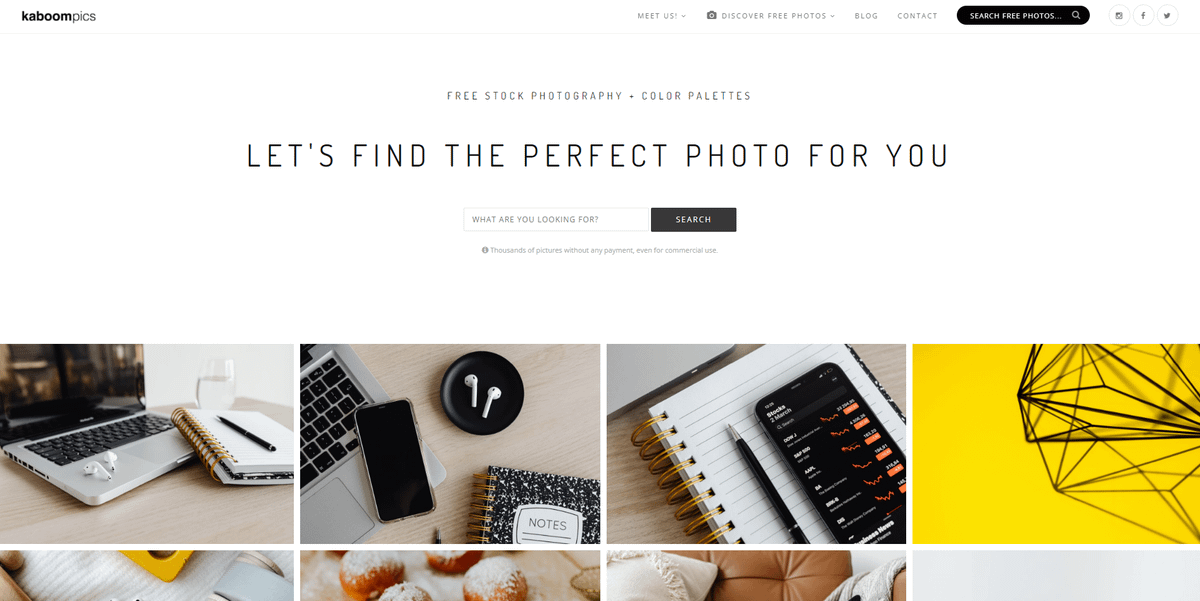Click the magnifier icon in header search

1076,15
